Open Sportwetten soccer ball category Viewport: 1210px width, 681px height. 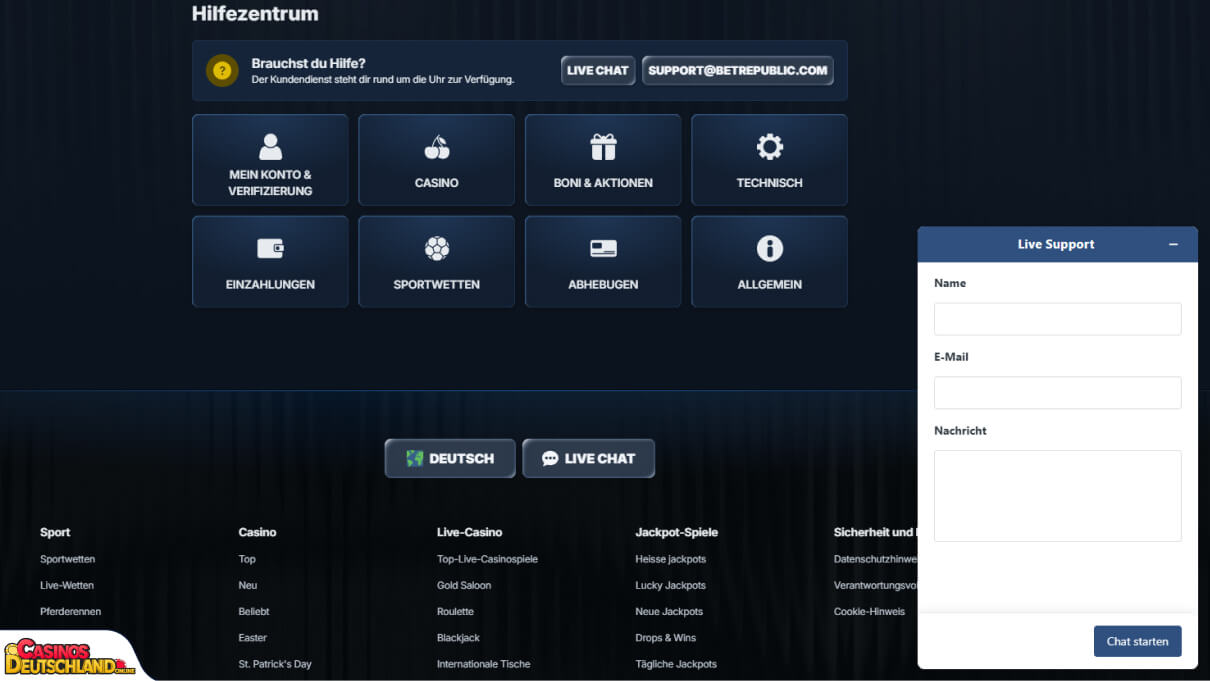pyautogui.click(x=437, y=262)
